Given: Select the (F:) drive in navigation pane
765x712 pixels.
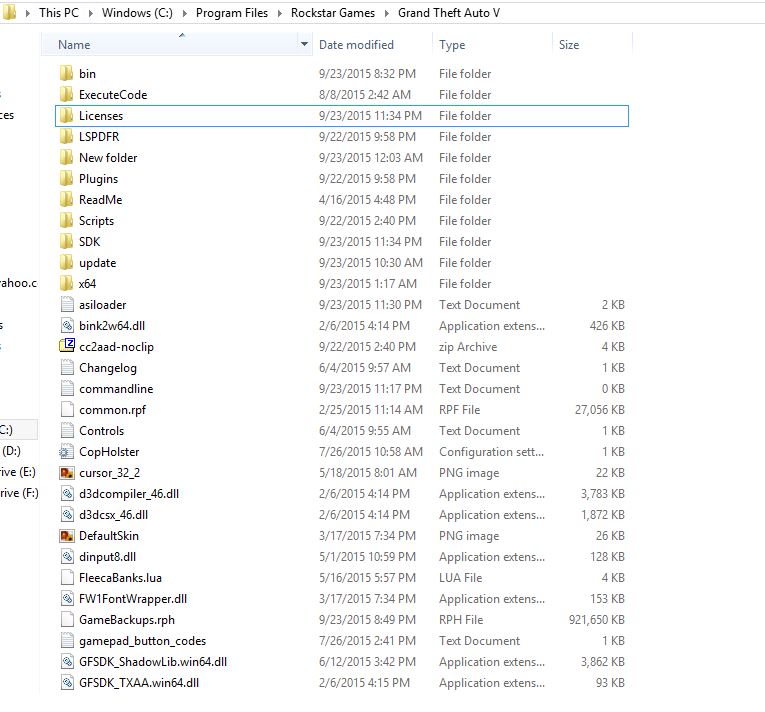Looking at the screenshot, I should coord(19,493).
